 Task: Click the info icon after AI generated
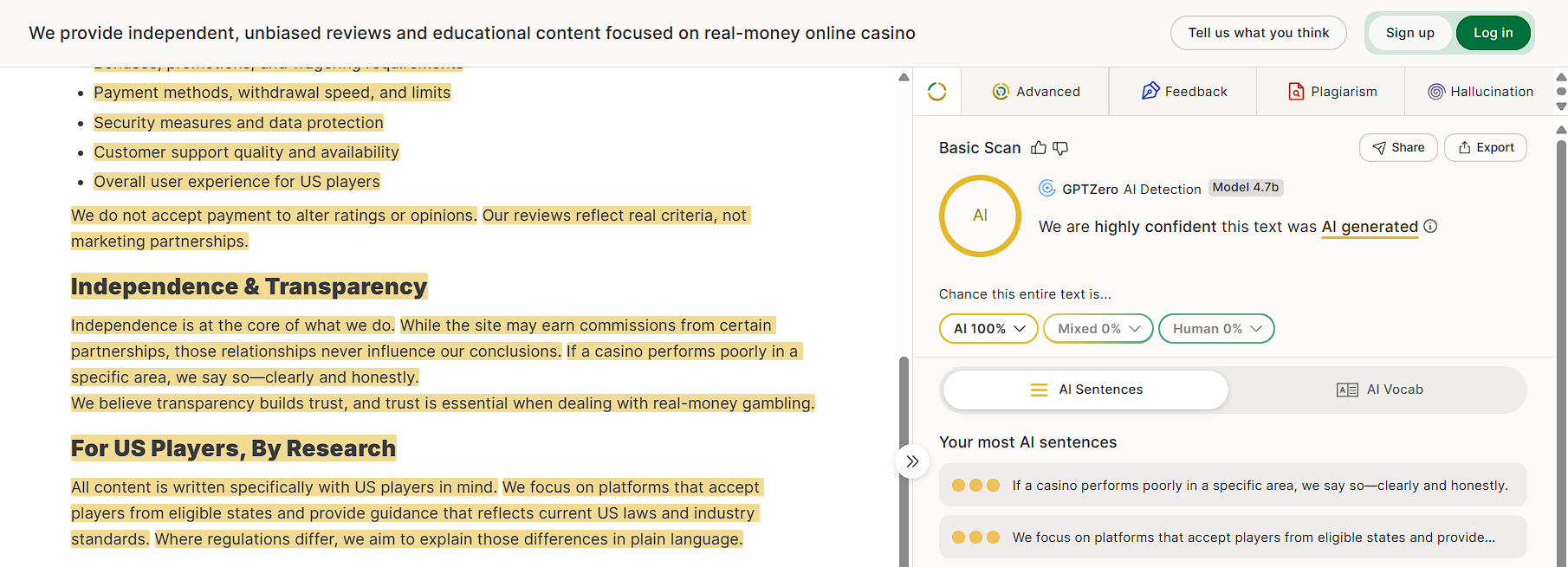point(1430,226)
